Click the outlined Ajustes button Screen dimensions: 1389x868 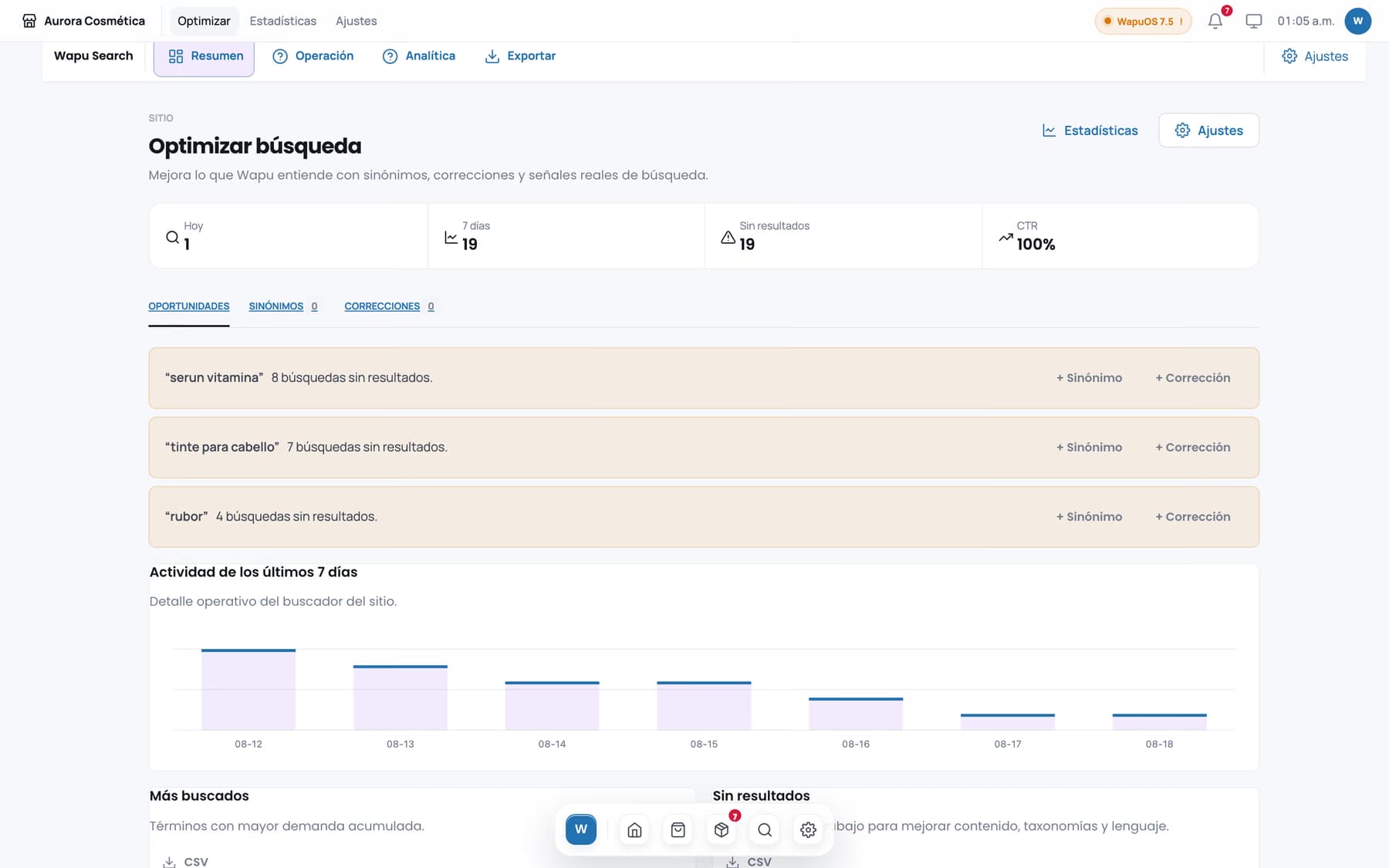point(1208,130)
